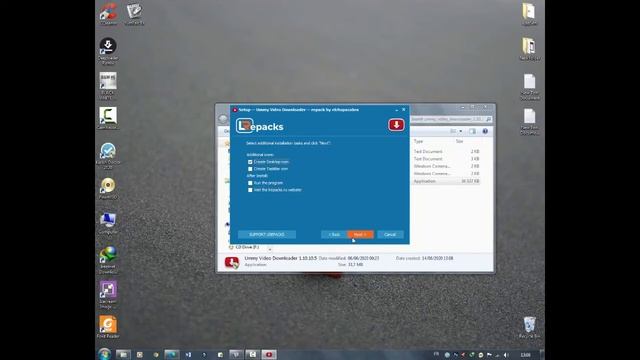
Task: Click the Explorer nav pane scroll-down arrow
Action: pos(270,248)
